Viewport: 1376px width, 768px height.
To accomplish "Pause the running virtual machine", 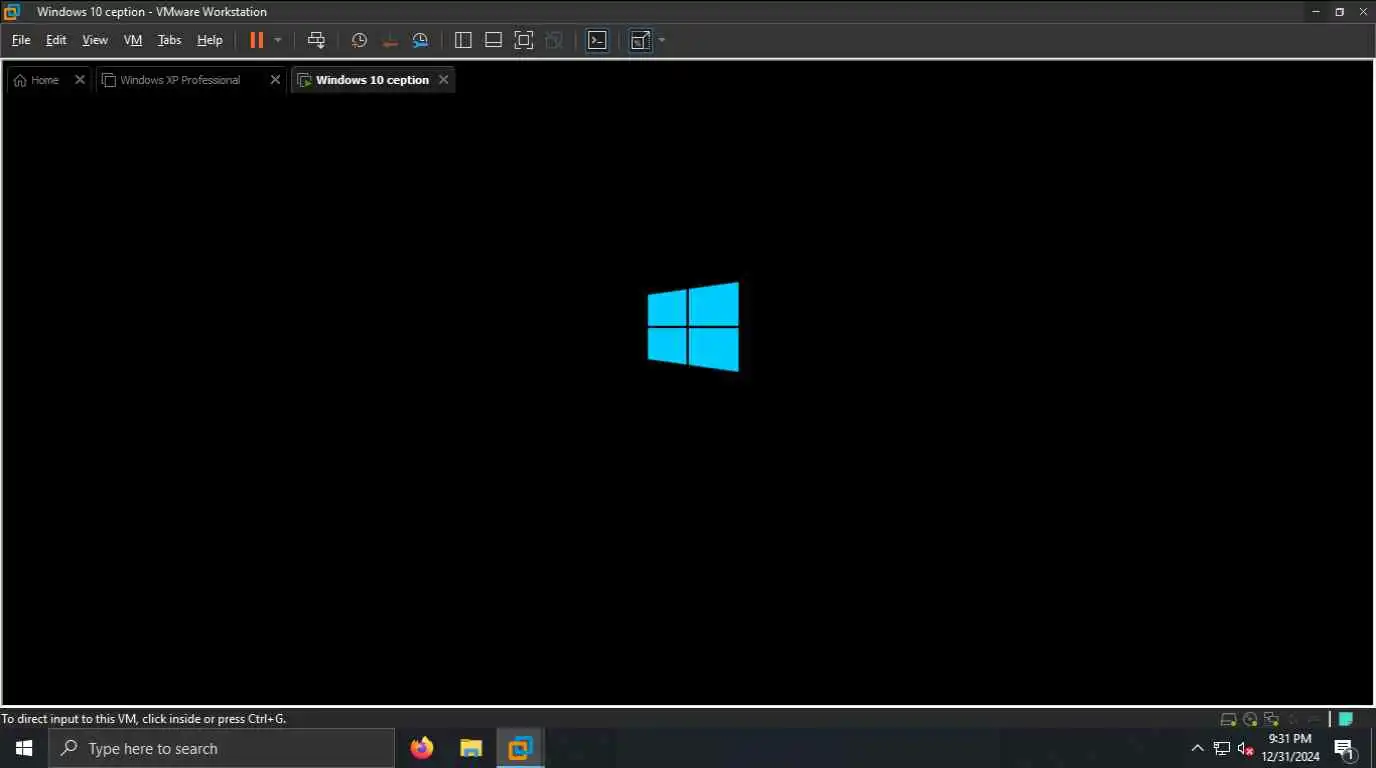I will pyautogui.click(x=257, y=40).
